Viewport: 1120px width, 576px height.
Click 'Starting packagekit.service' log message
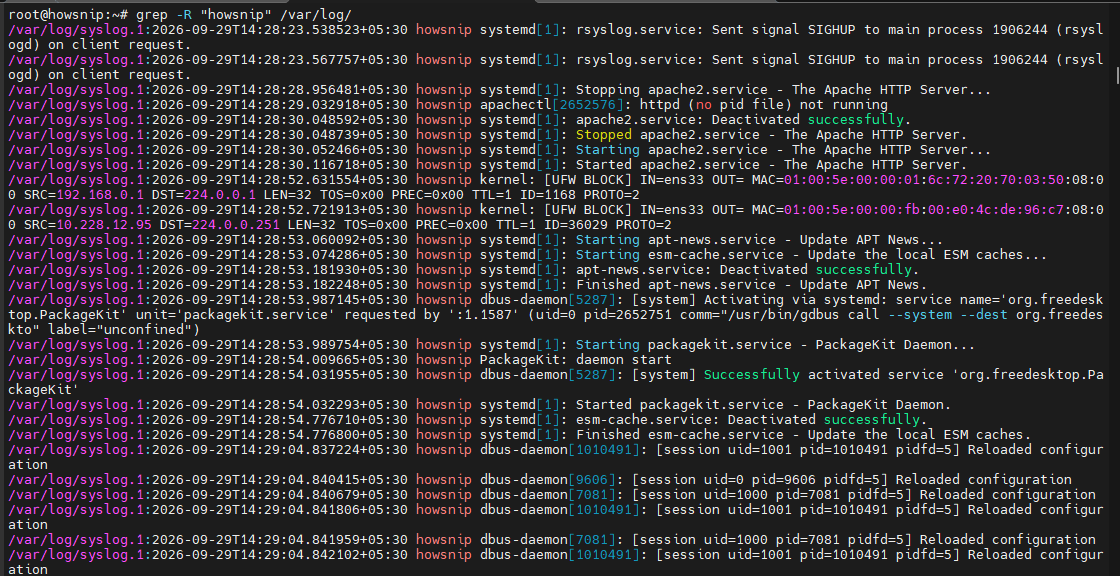[x=776, y=344]
